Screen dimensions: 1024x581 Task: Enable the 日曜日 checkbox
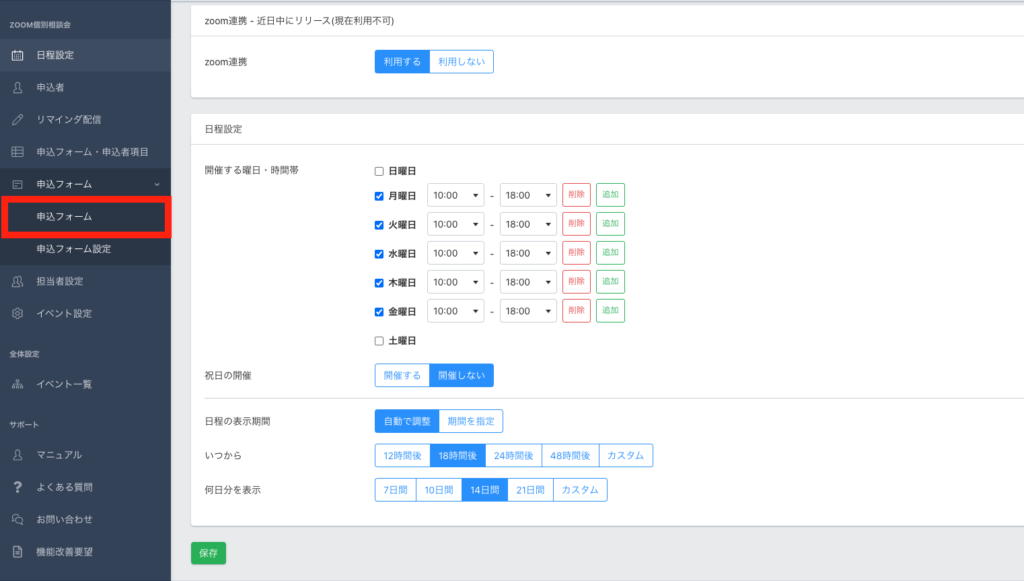(379, 171)
